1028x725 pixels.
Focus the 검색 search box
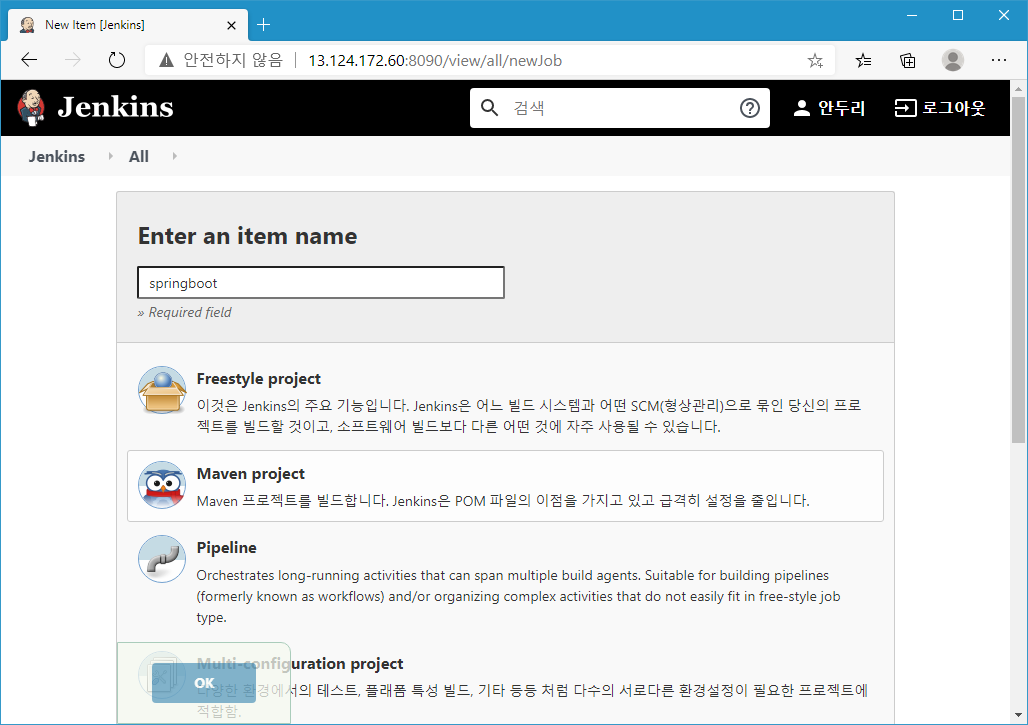(620, 108)
